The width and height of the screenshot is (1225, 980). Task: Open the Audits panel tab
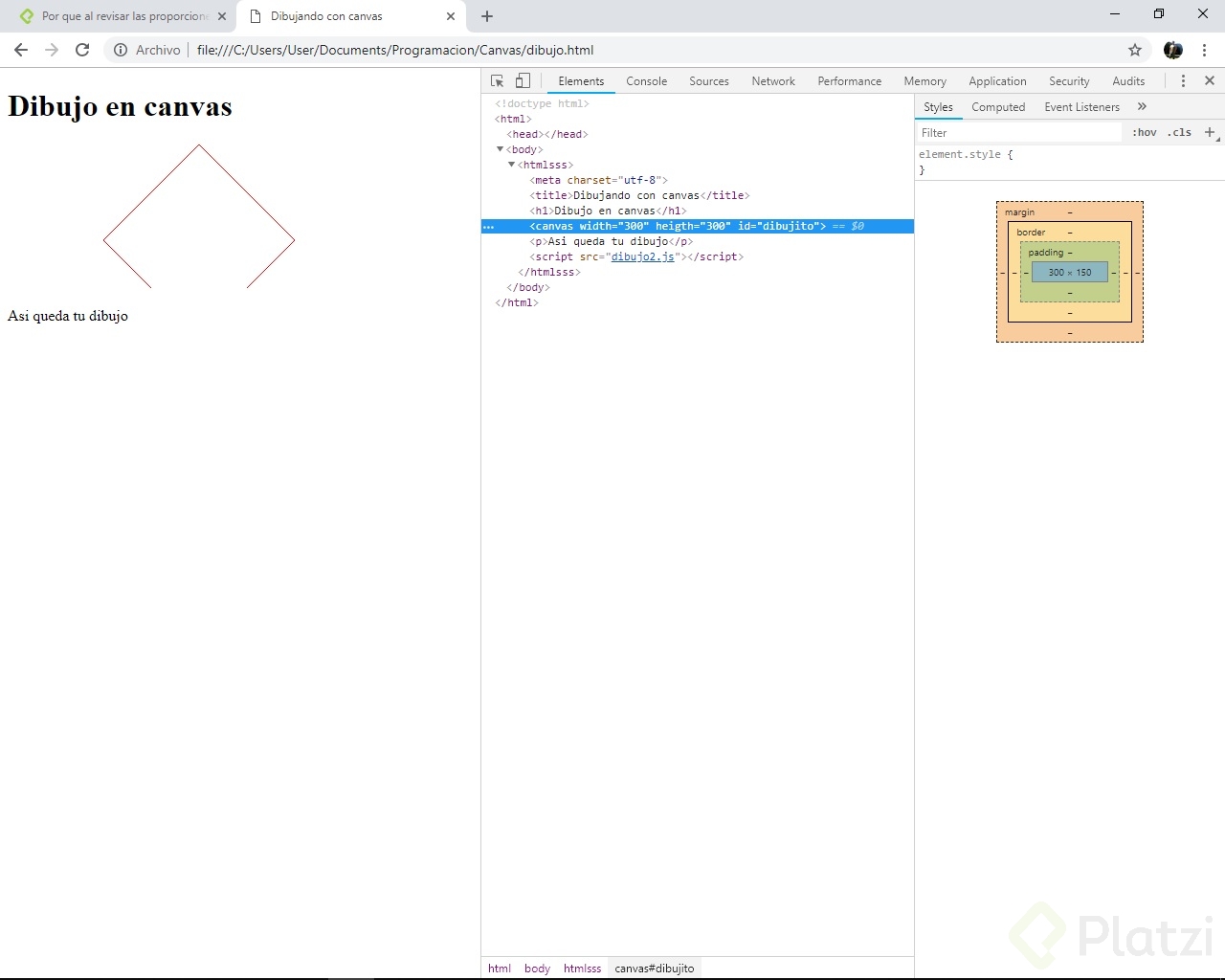tap(1128, 81)
